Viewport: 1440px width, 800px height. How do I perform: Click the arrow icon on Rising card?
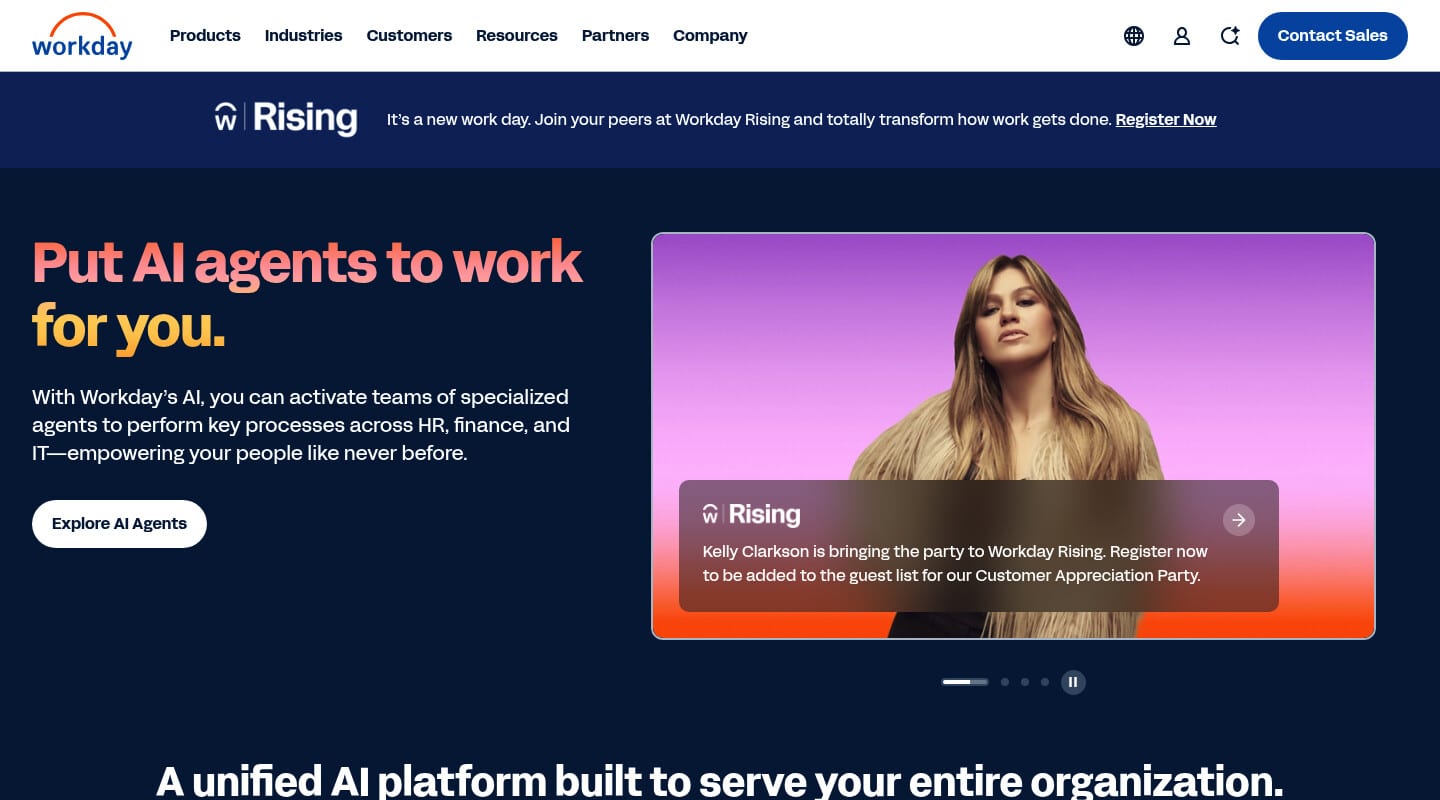point(1239,520)
